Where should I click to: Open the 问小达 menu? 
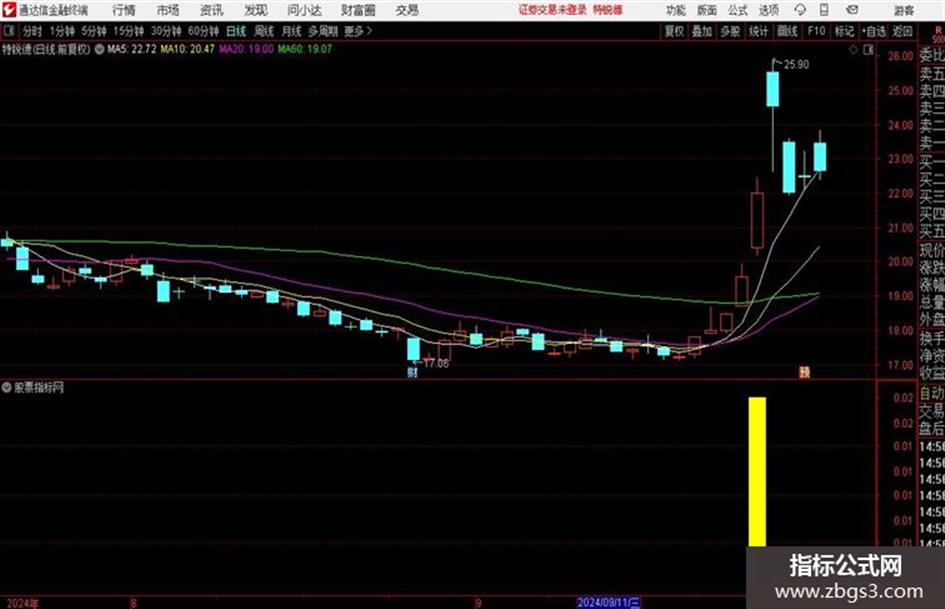pyautogui.click(x=304, y=10)
